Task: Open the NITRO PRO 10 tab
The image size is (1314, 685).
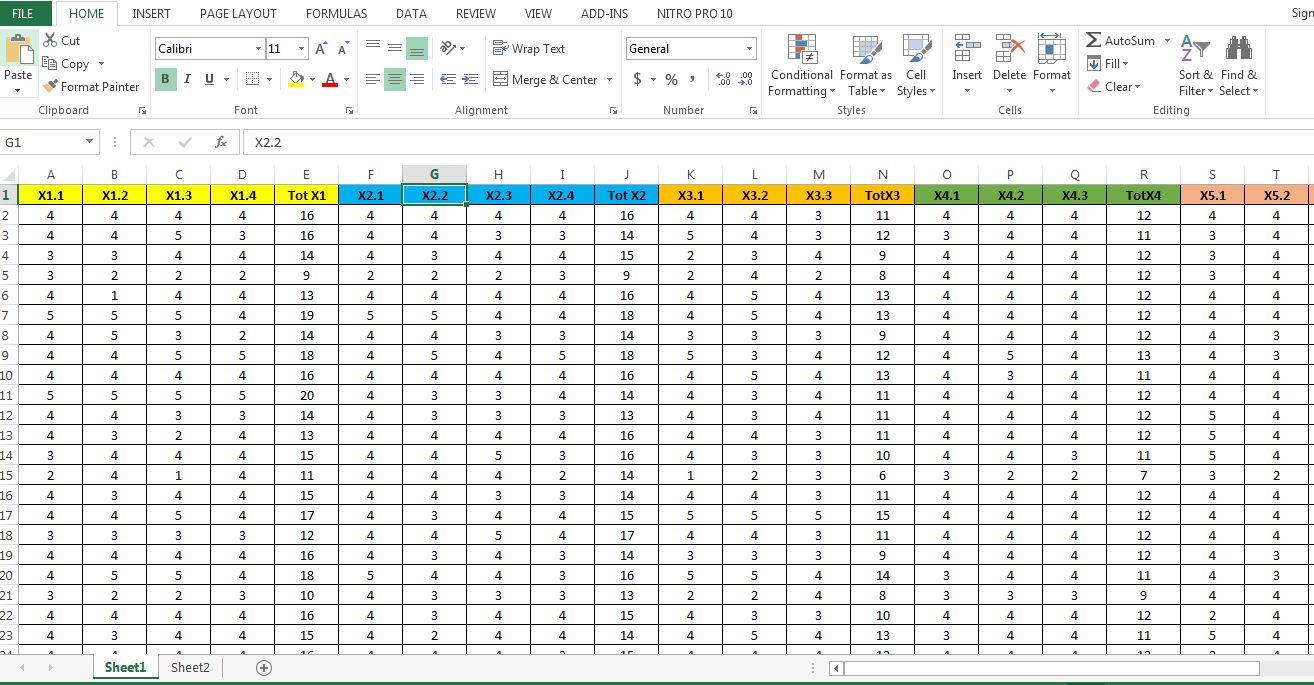Action: [x=694, y=13]
